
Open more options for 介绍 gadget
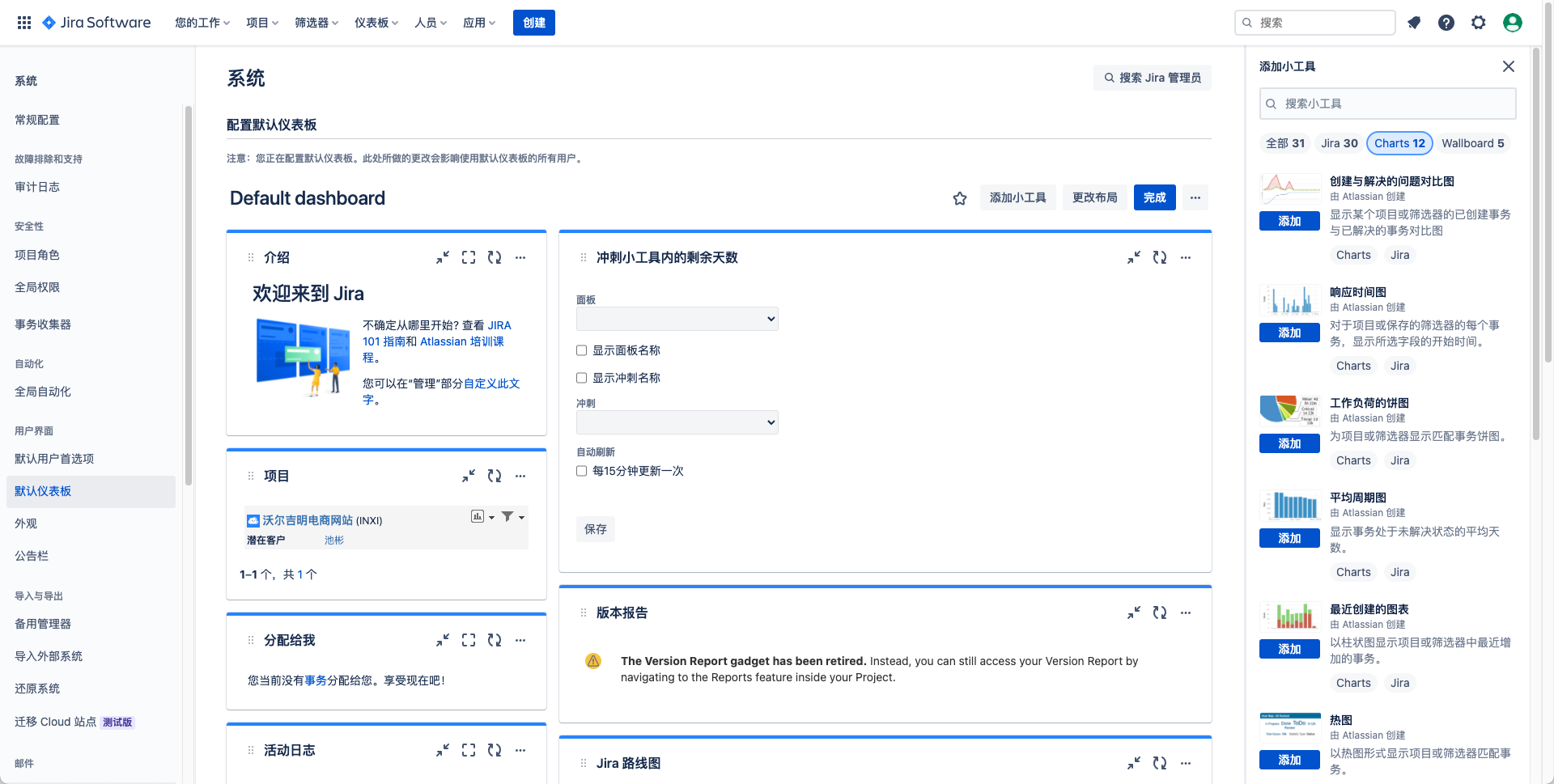[520, 257]
